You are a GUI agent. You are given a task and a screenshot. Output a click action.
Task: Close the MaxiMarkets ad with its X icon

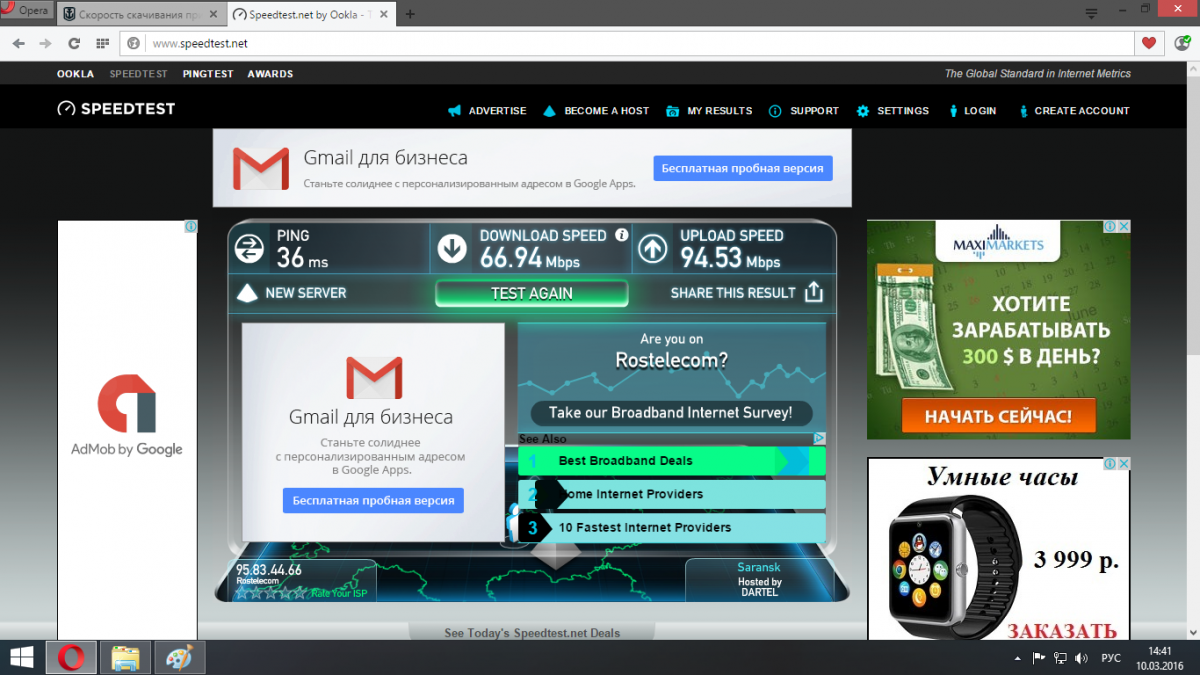[x=1124, y=227]
